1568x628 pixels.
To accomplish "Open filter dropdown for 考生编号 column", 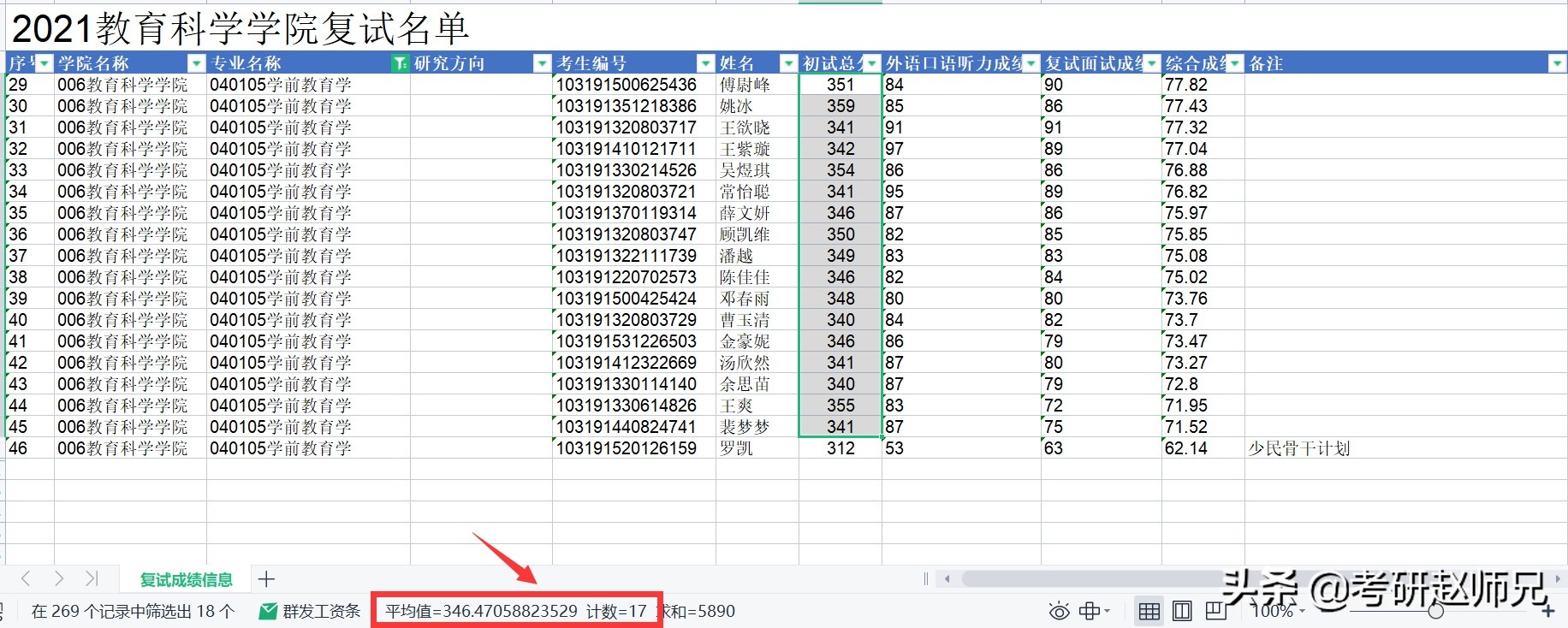I will pyautogui.click(x=705, y=63).
